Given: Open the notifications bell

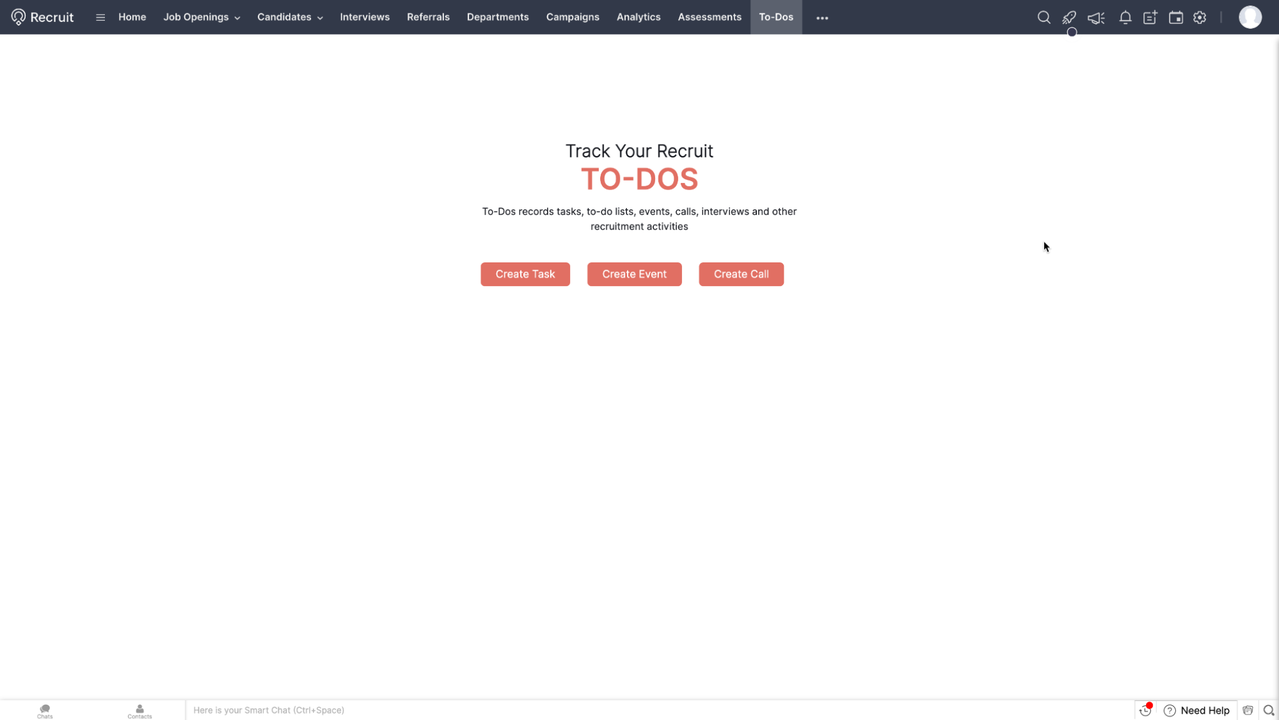Looking at the screenshot, I should [1125, 17].
